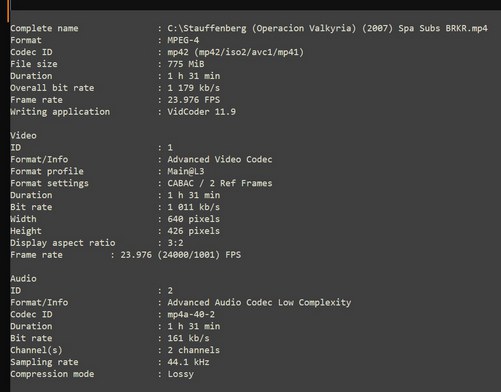
Task: Select the Compression mode Lossy value
Action: click(x=180, y=374)
